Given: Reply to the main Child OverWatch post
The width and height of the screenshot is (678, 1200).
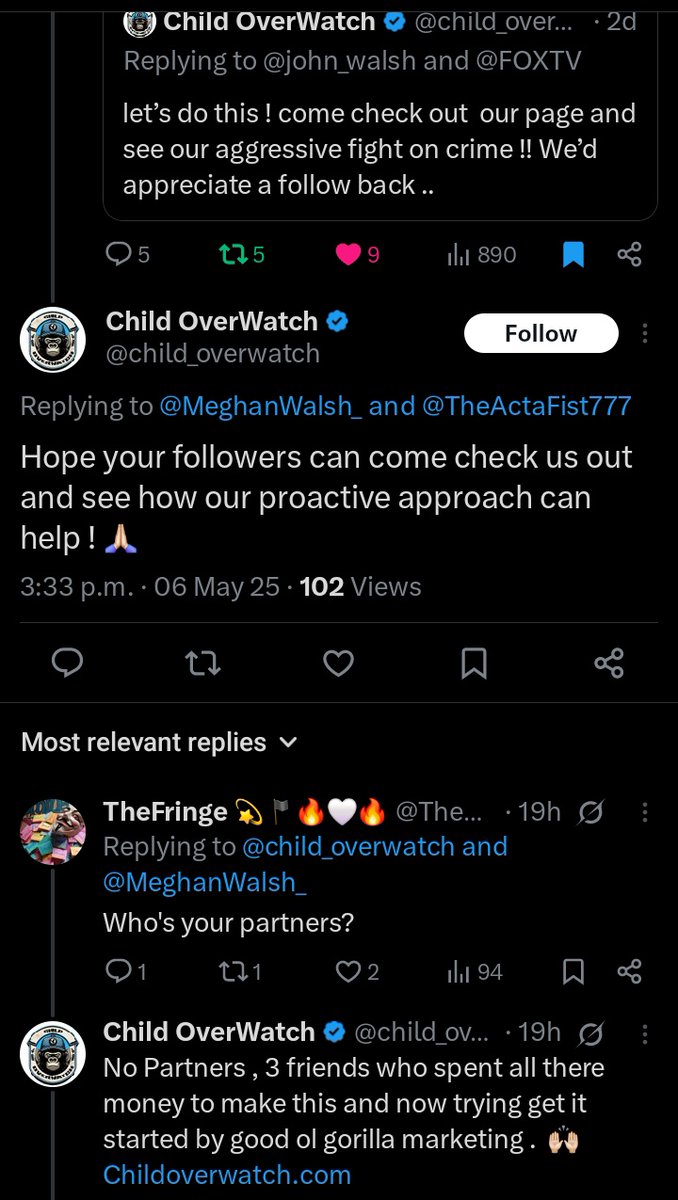Looking at the screenshot, I should [x=66, y=663].
